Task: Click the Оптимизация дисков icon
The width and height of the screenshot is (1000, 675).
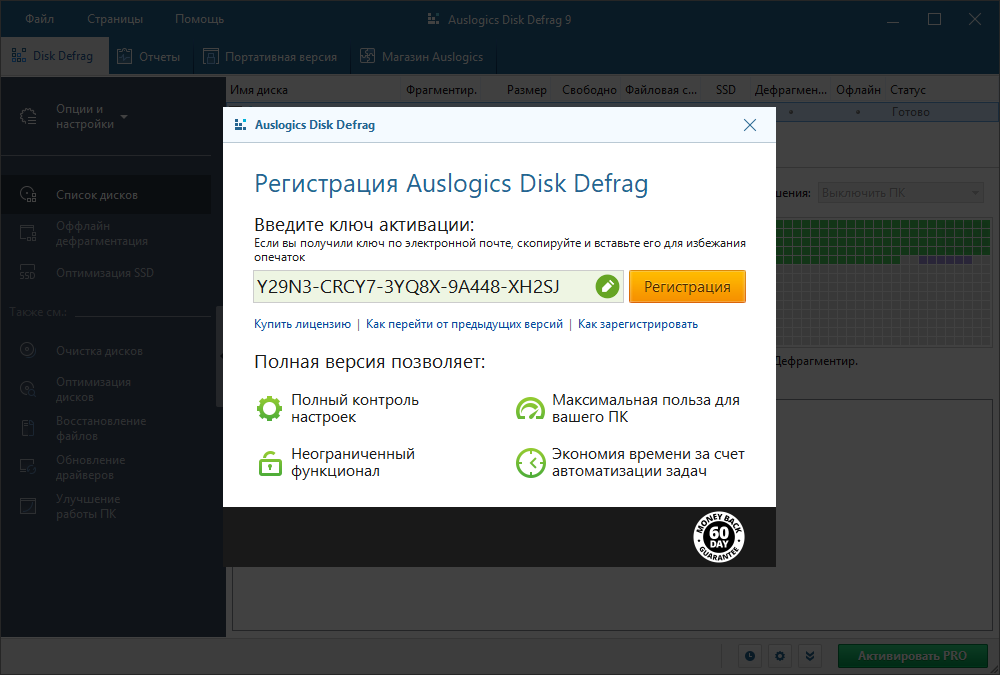Action: click(x=27, y=389)
